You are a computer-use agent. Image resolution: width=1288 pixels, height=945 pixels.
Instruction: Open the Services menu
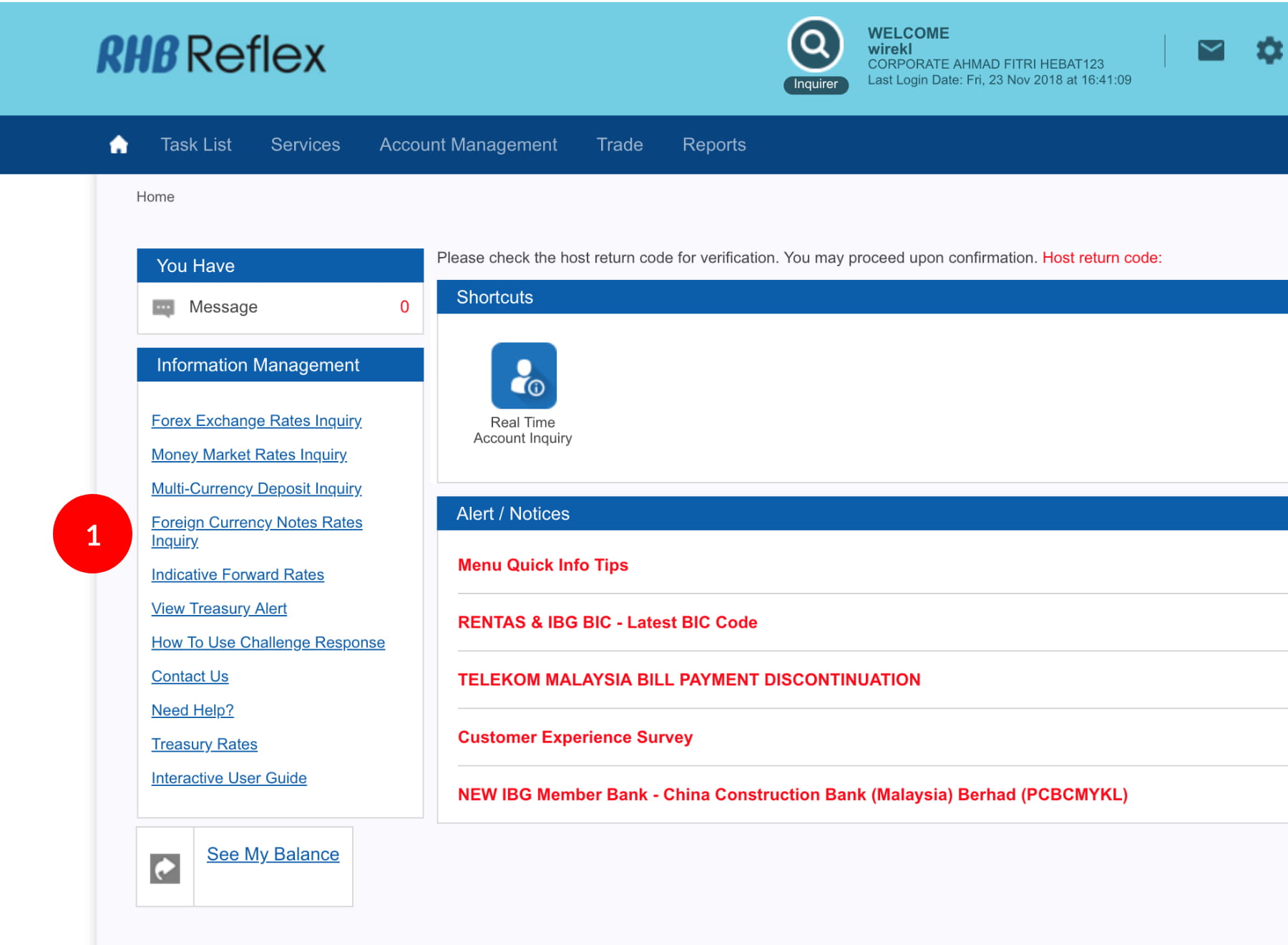tap(306, 145)
